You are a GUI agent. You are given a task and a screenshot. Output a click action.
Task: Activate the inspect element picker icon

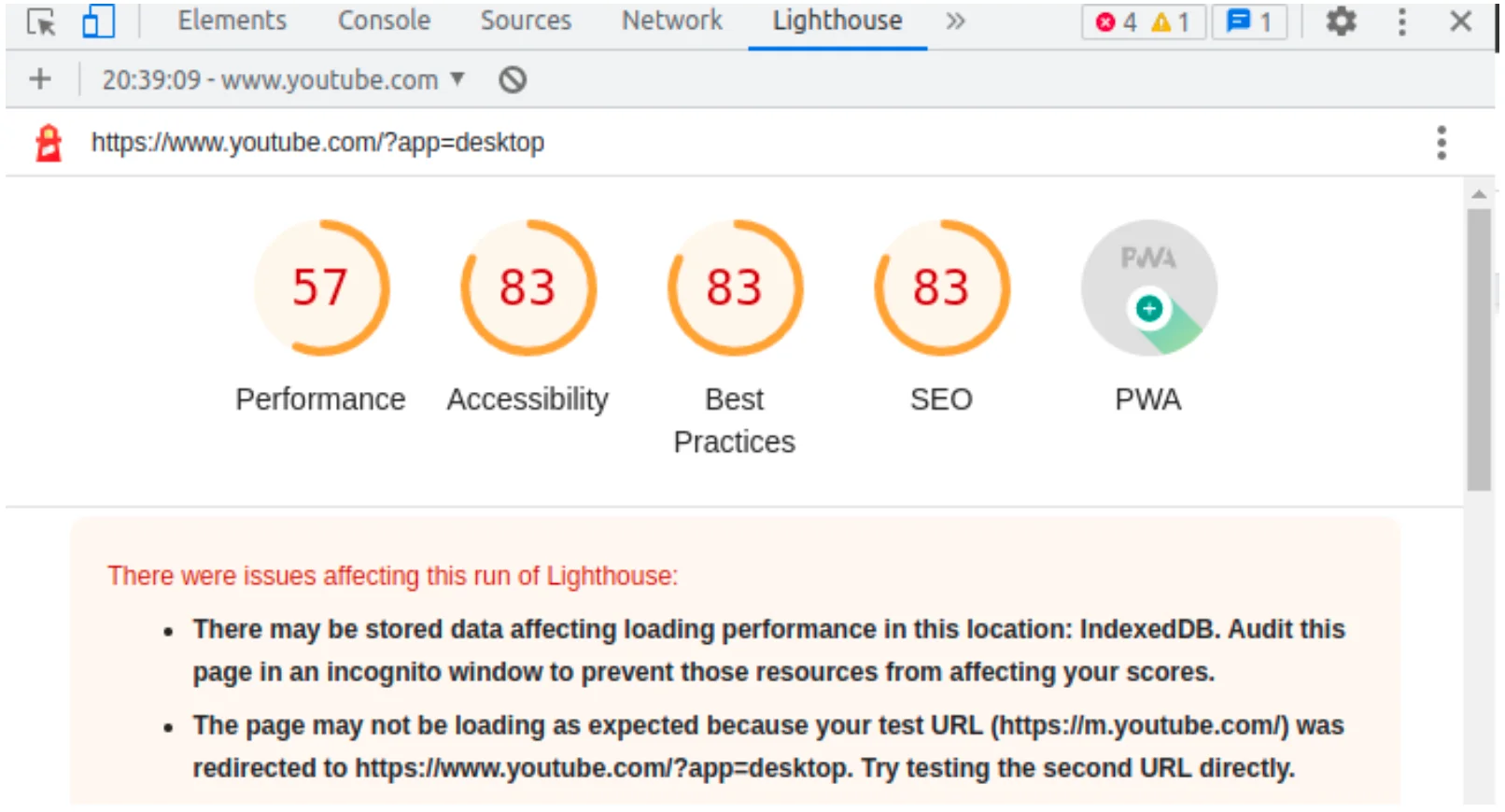click(x=40, y=21)
